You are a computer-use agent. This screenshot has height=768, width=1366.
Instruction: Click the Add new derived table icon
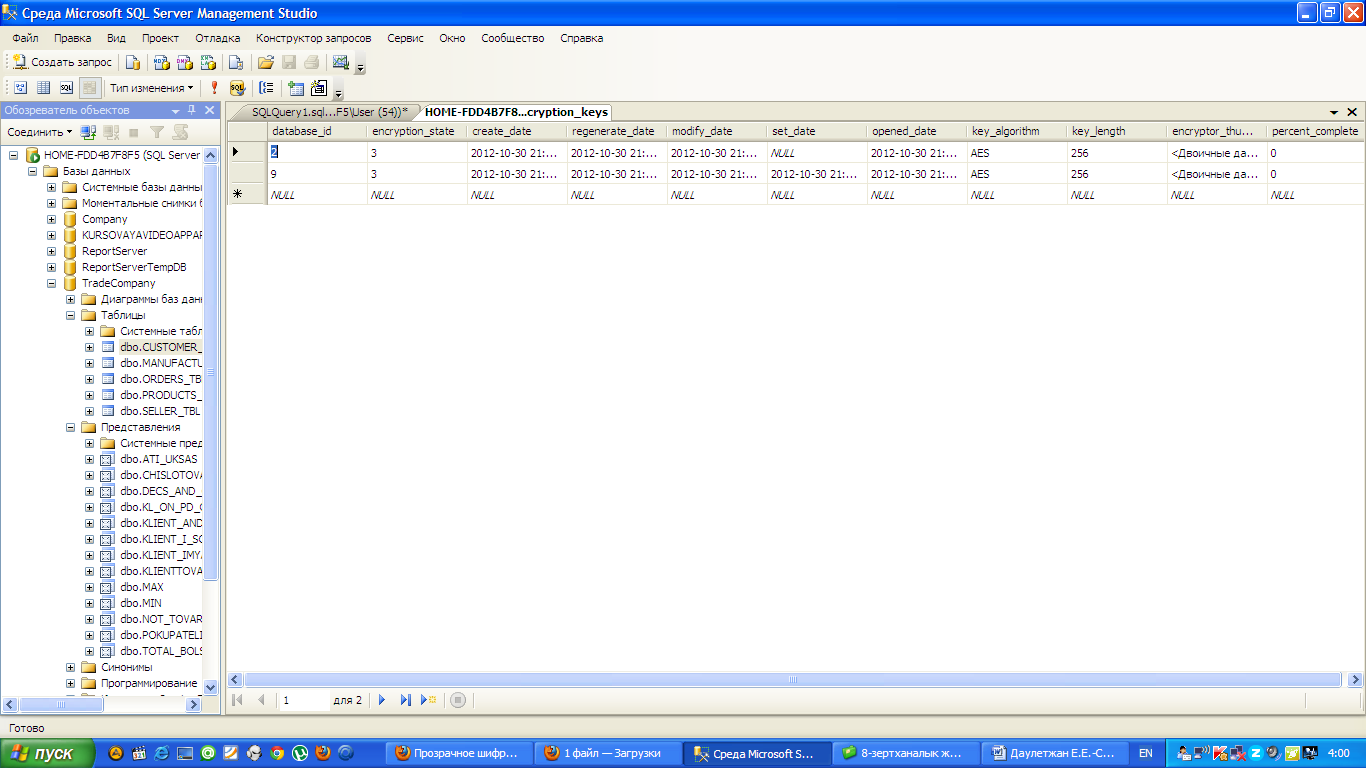point(319,88)
